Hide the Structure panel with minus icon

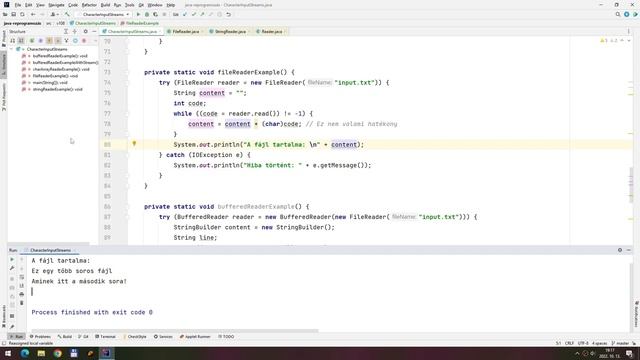[94, 31]
